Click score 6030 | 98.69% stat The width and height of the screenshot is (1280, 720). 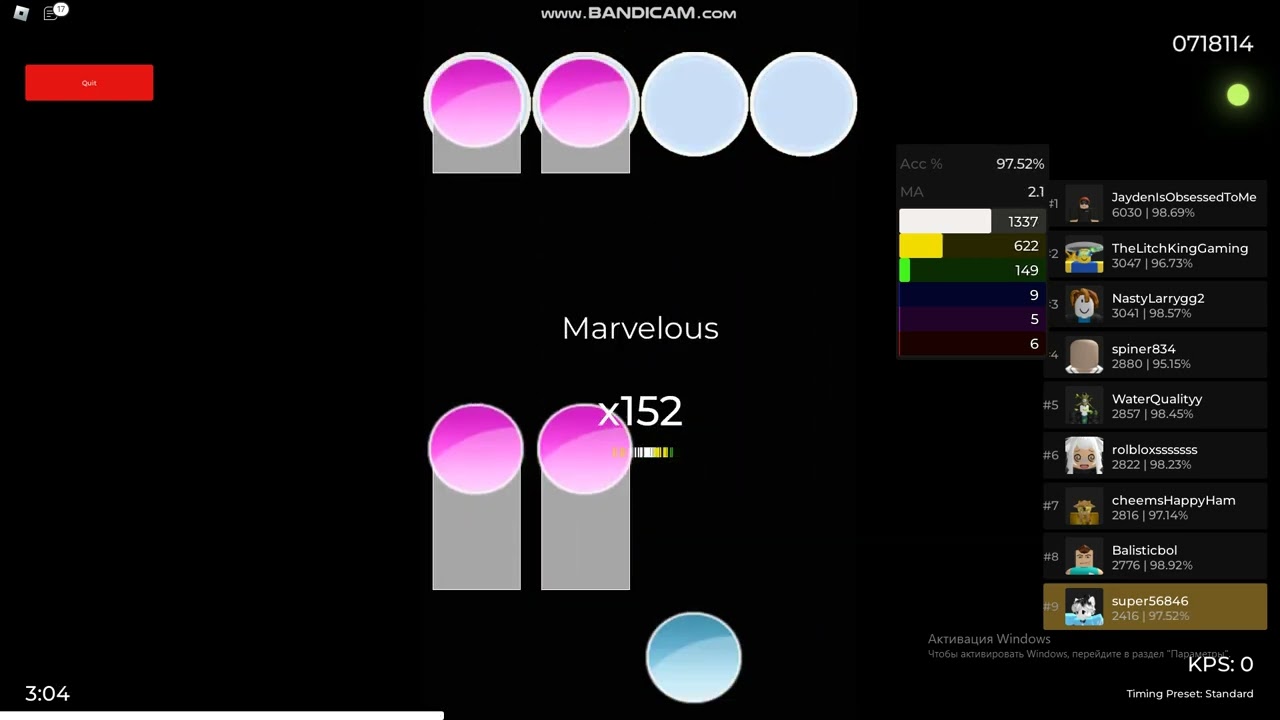point(1151,213)
